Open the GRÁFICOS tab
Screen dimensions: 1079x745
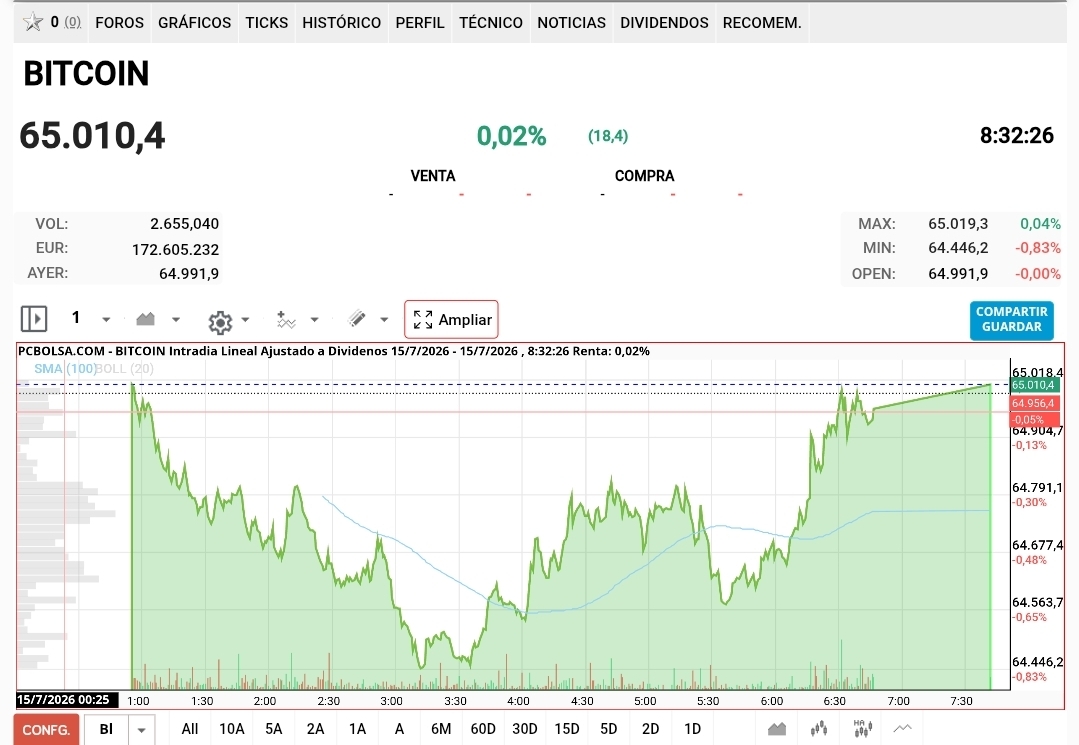(x=195, y=23)
